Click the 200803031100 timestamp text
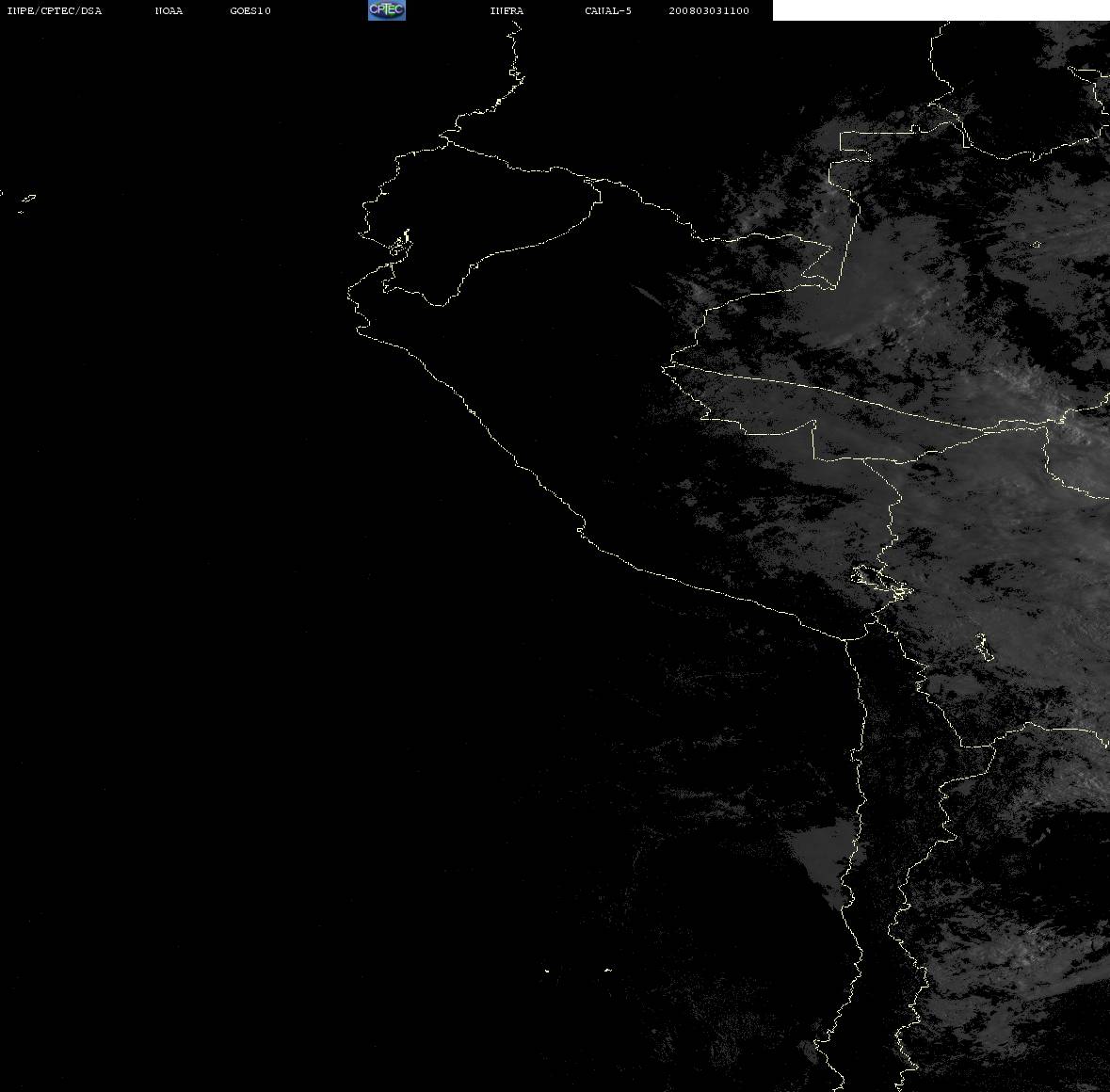 point(709,10)
